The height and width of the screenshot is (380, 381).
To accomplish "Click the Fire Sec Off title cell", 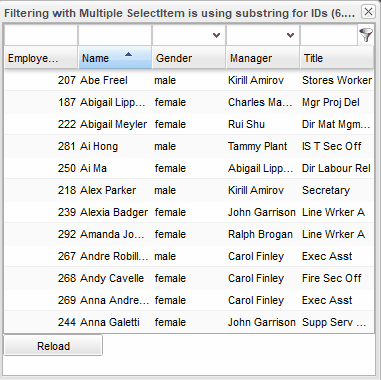I will [x=337, y=278].
